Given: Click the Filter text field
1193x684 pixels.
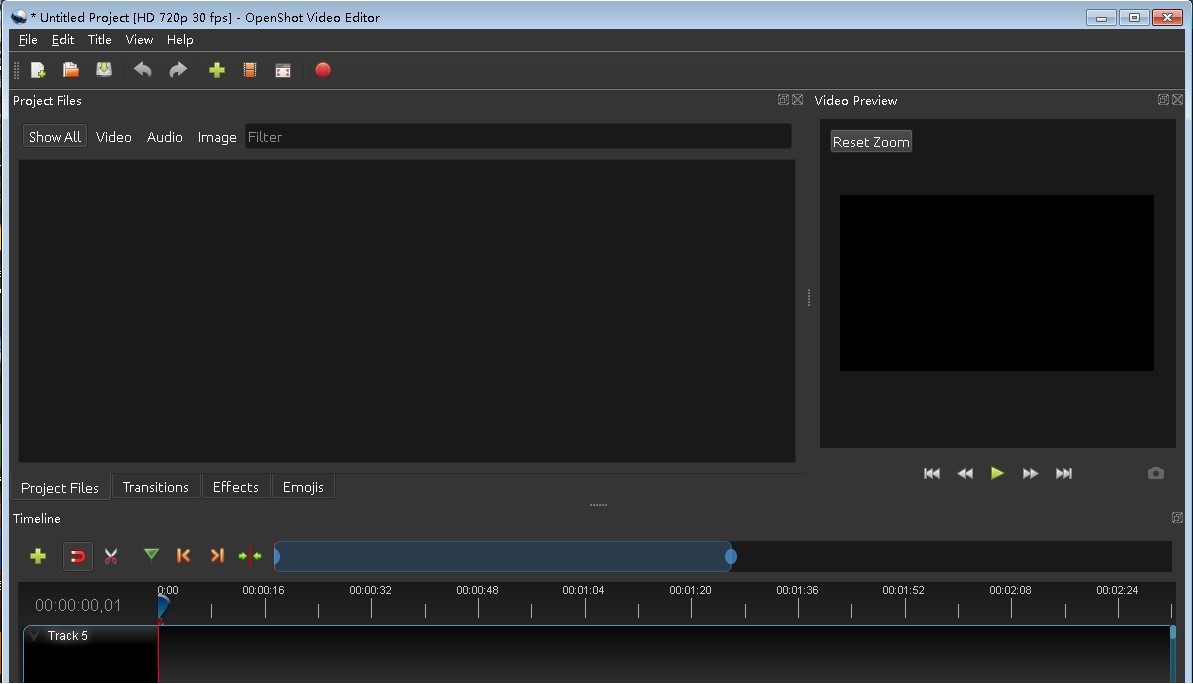Looking at the screenshot, I should click(x=518, y=137).
